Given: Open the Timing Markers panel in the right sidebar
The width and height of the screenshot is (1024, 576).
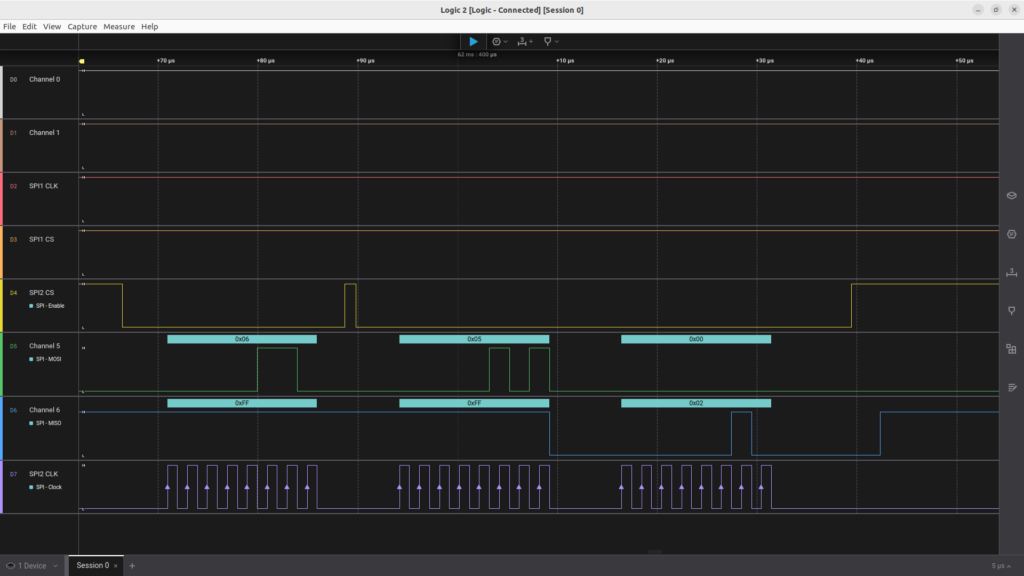Looking at the screenshot, I should [1012, 311].
